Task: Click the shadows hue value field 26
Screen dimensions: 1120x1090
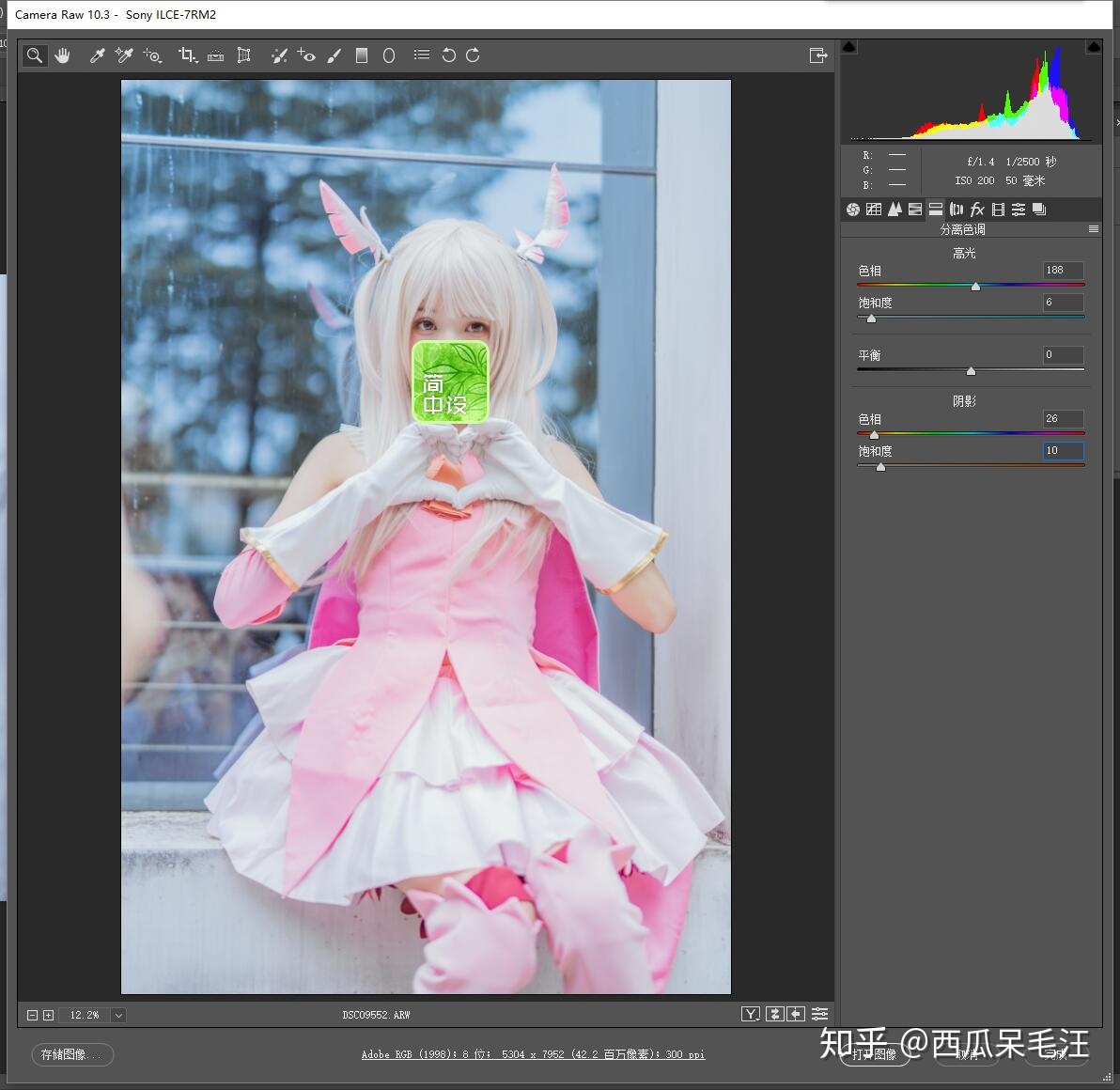Action: point(1063,418)
